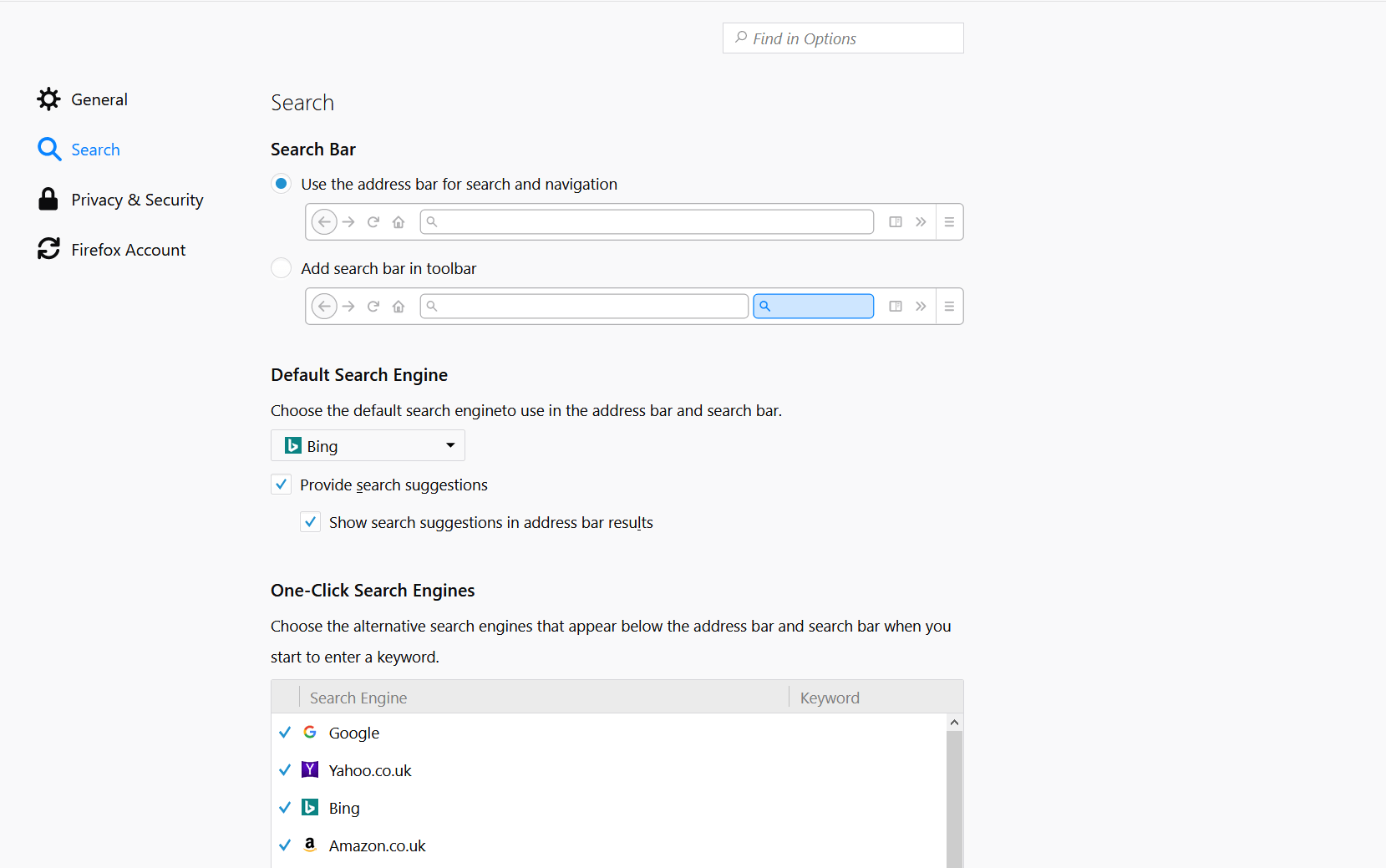The image size is (1386, 868).
Task: Click the Bing logo in the default engine dropdown
Action: pyautogui.click(x=293, y=445)
